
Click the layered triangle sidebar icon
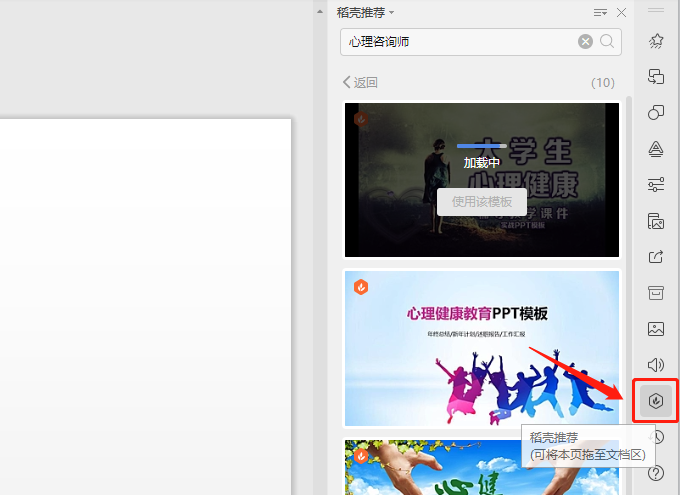[656, 149]
